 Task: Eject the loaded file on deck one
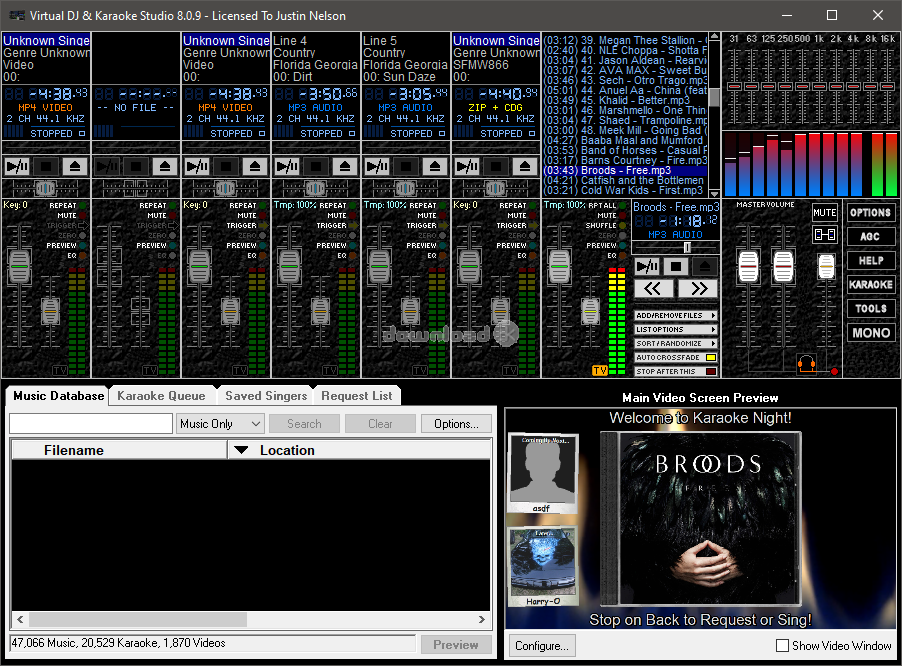74,165
